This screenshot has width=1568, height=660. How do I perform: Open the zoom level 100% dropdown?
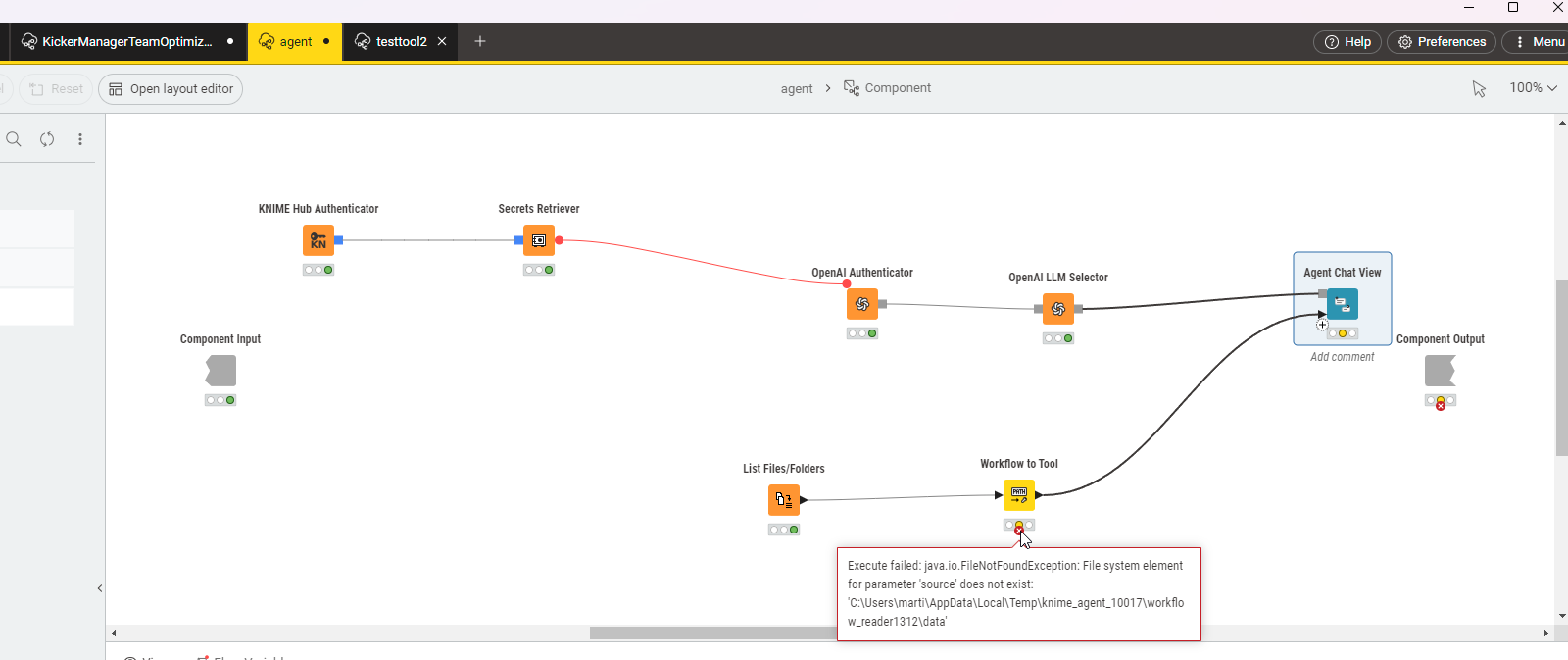[x=1533, y=88]
